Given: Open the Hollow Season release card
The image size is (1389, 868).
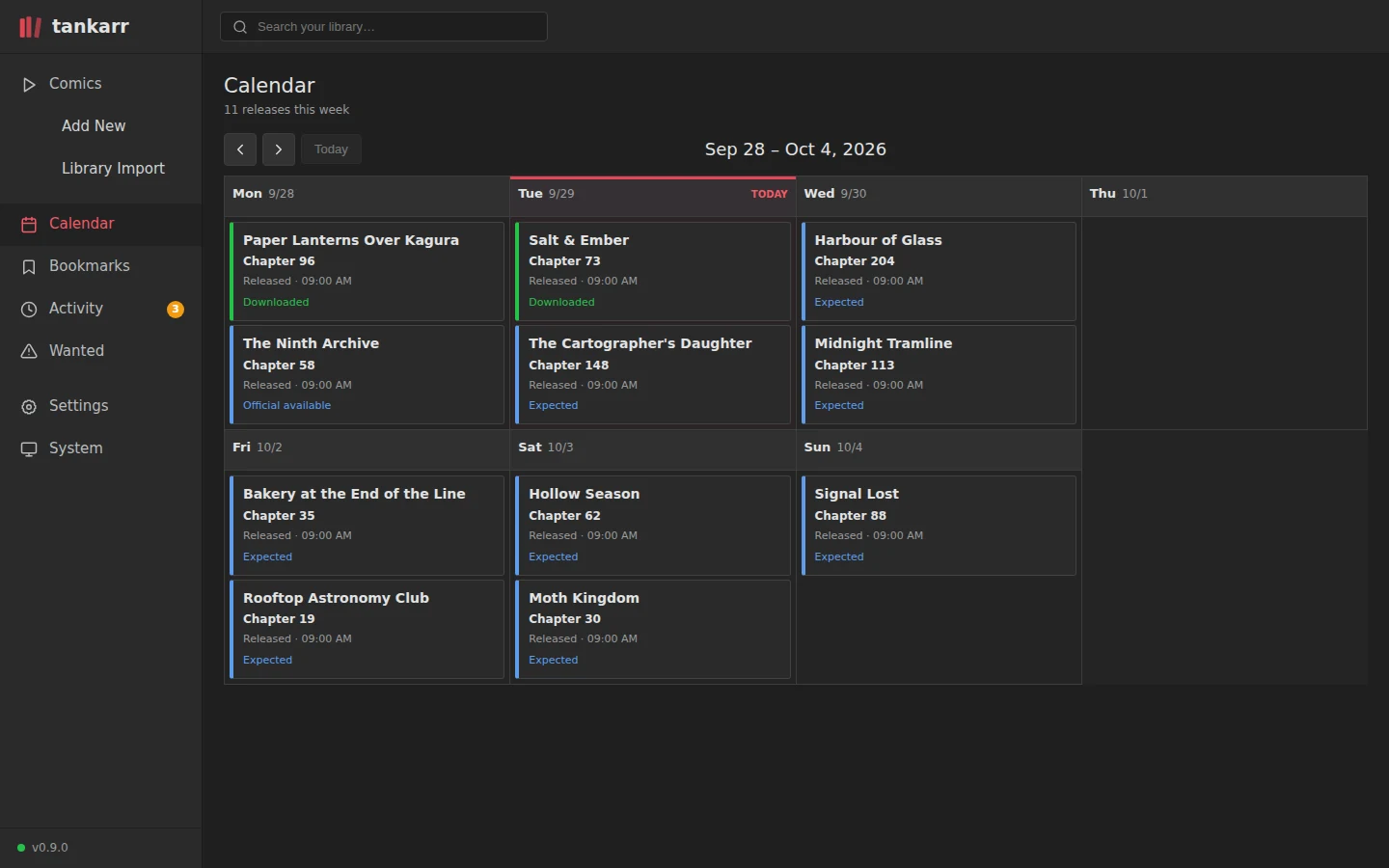Looking at the screenshot, I should pyautogui.click(x=653, y=526).
